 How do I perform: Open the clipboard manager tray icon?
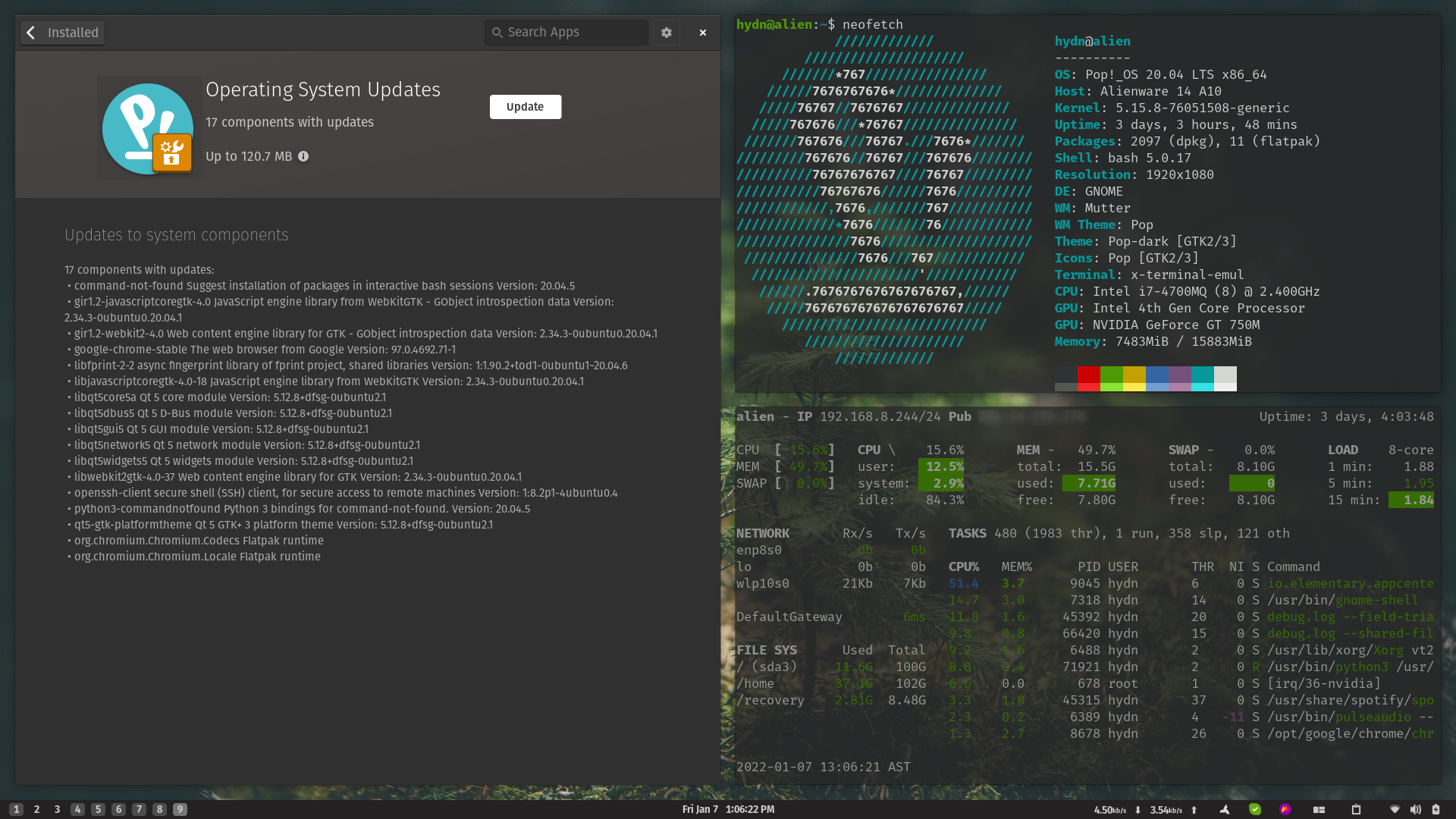1356,809
